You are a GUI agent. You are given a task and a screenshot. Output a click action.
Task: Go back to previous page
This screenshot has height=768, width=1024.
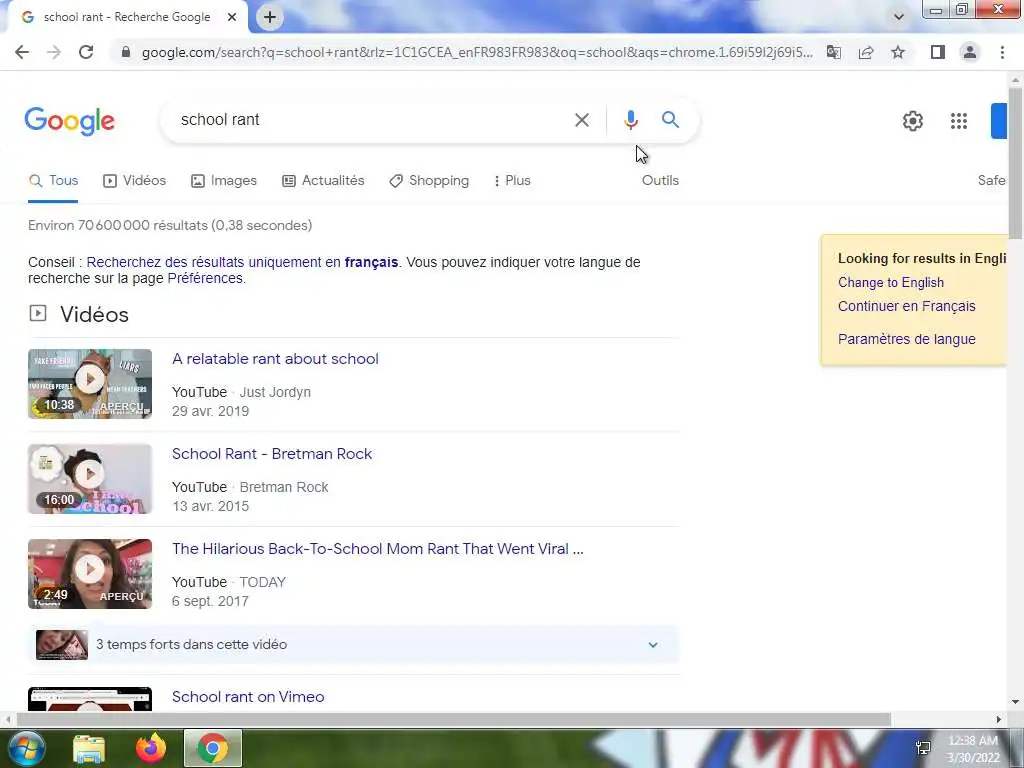22,52
